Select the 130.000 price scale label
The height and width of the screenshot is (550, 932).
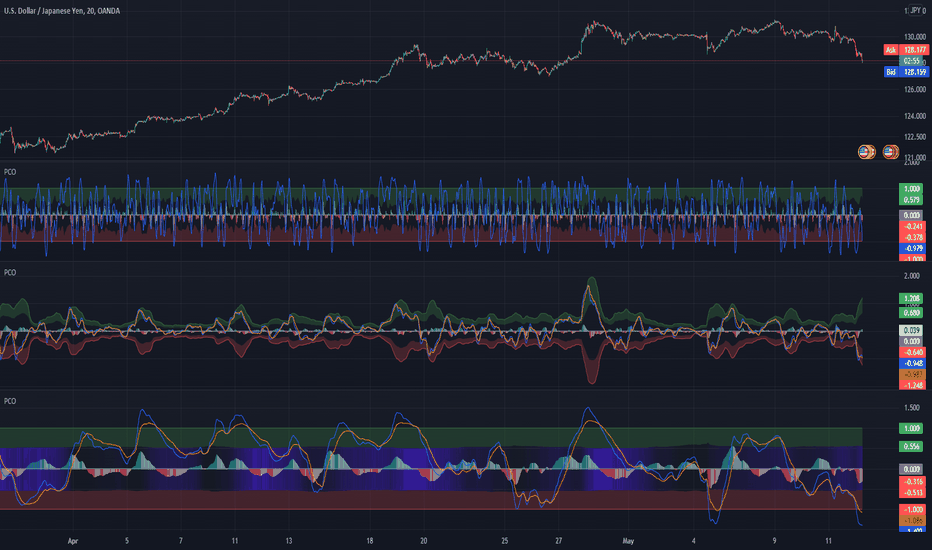[915, 37]
